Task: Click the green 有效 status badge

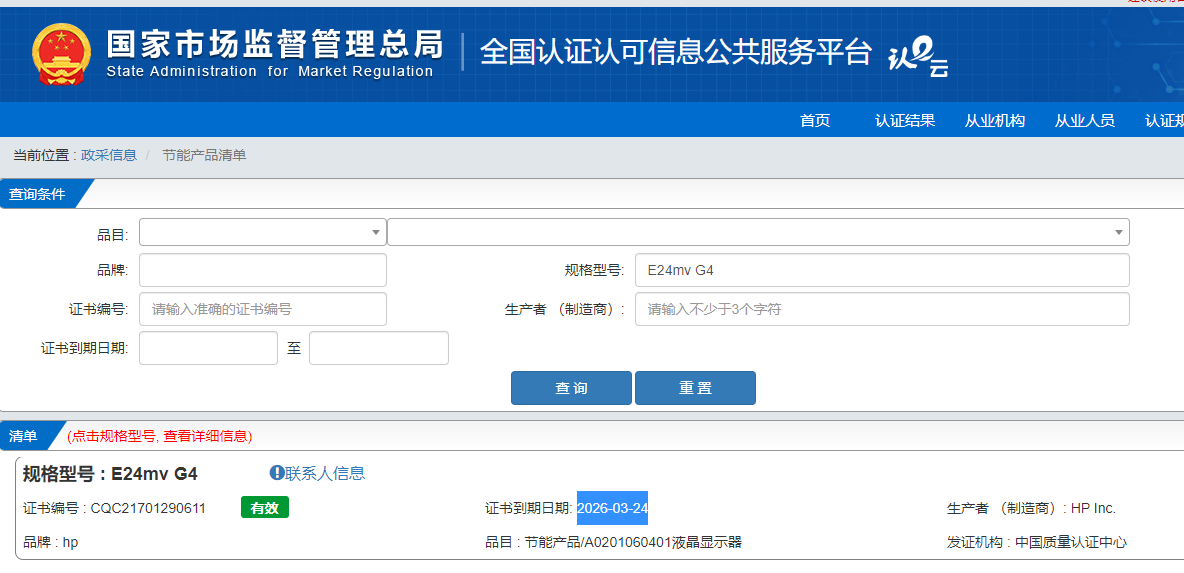Action: coord(265,508)
